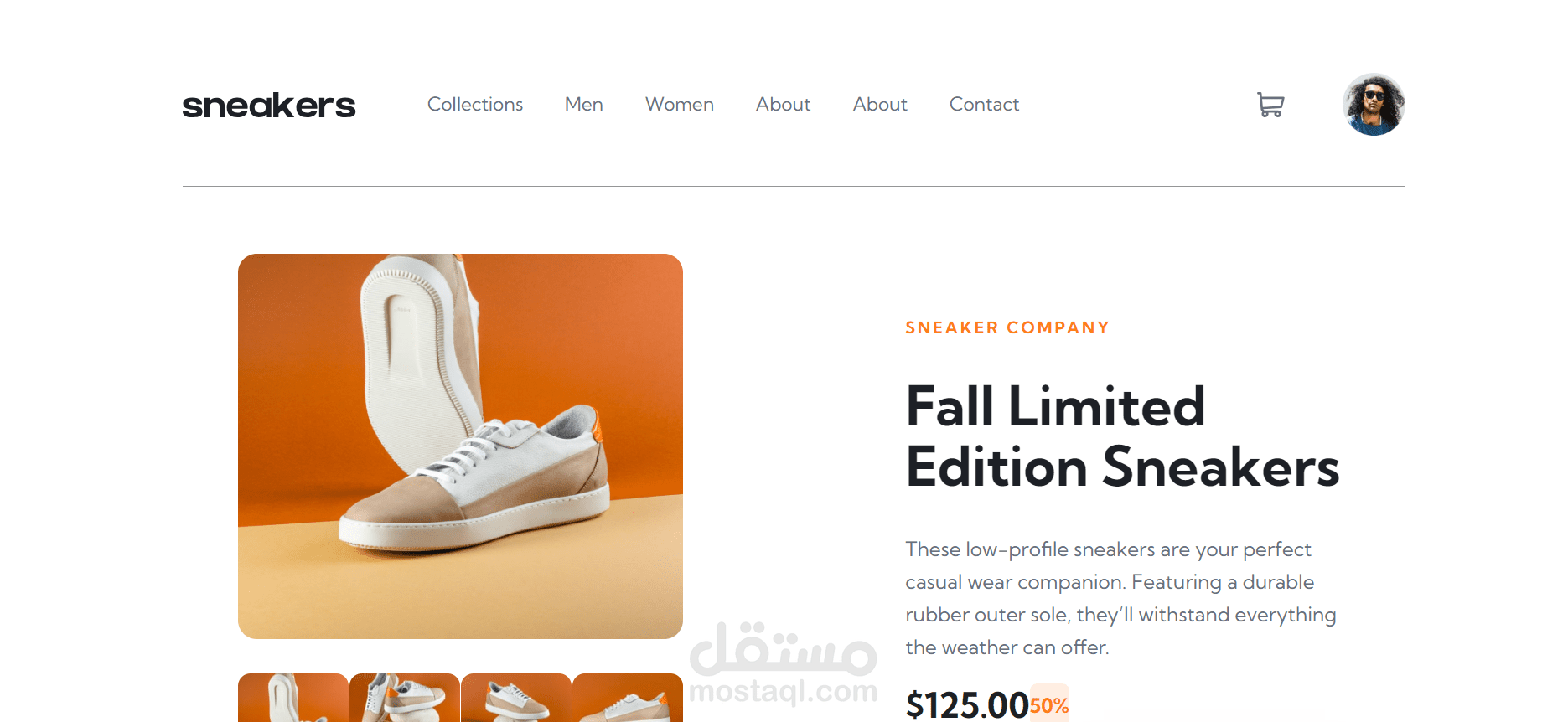Open the shopping cart icon

click(1270, 105)
